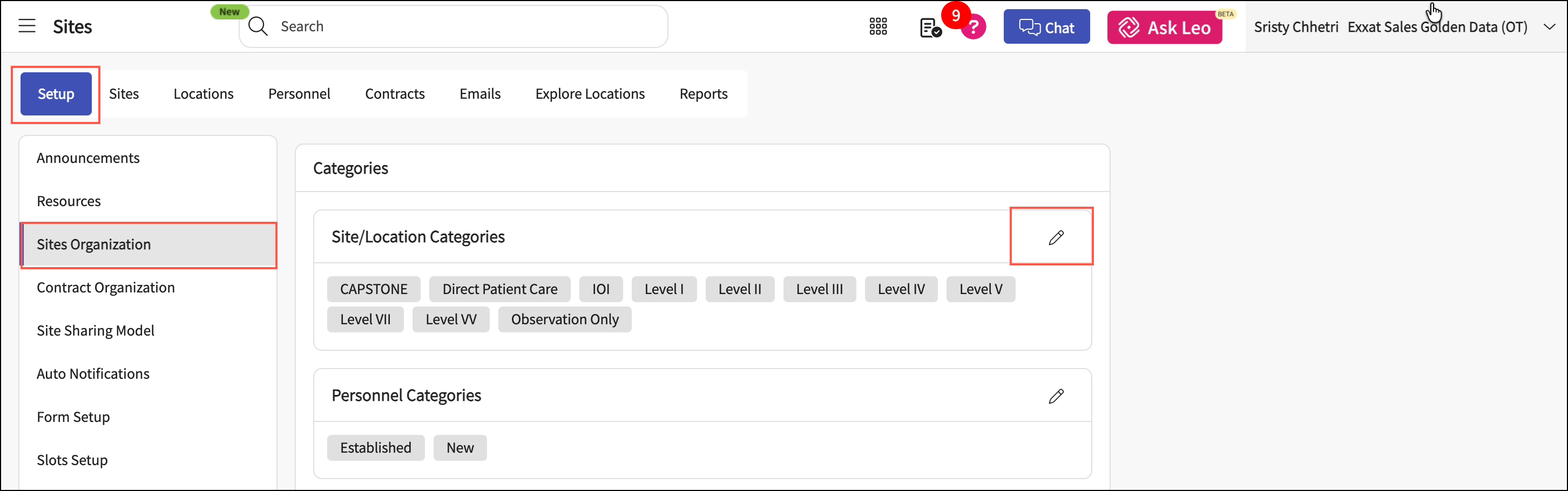
Task: Edit Personnel Categories with pencil icon
Action: 1056,396
